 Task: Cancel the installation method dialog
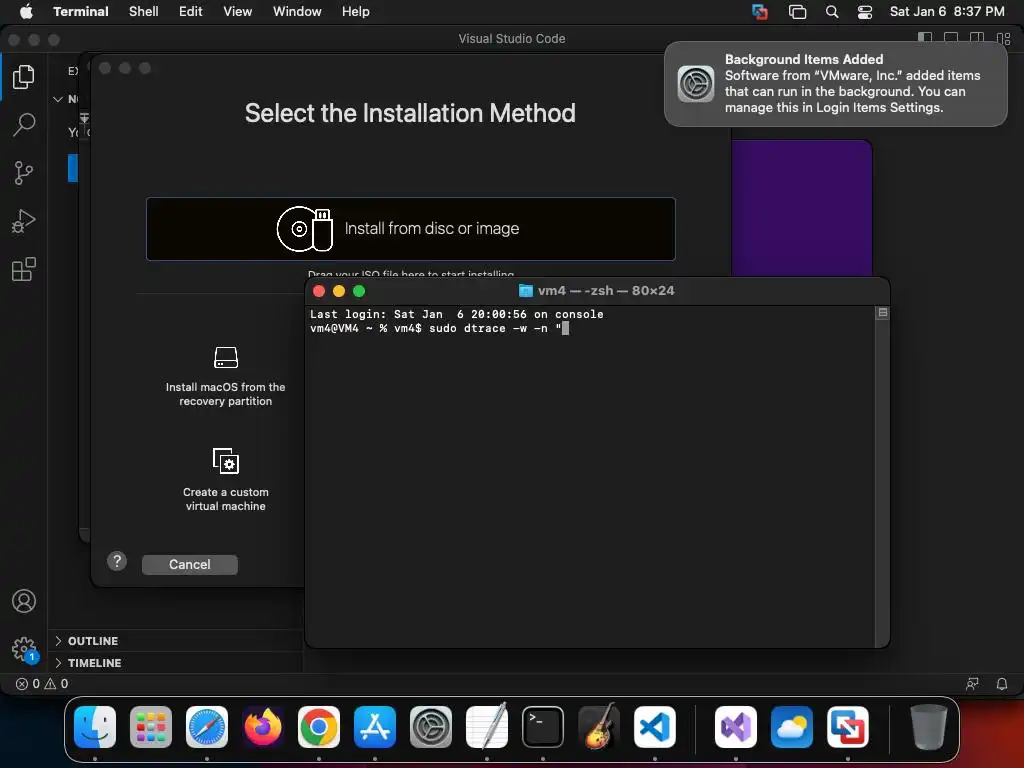(189, 564)
